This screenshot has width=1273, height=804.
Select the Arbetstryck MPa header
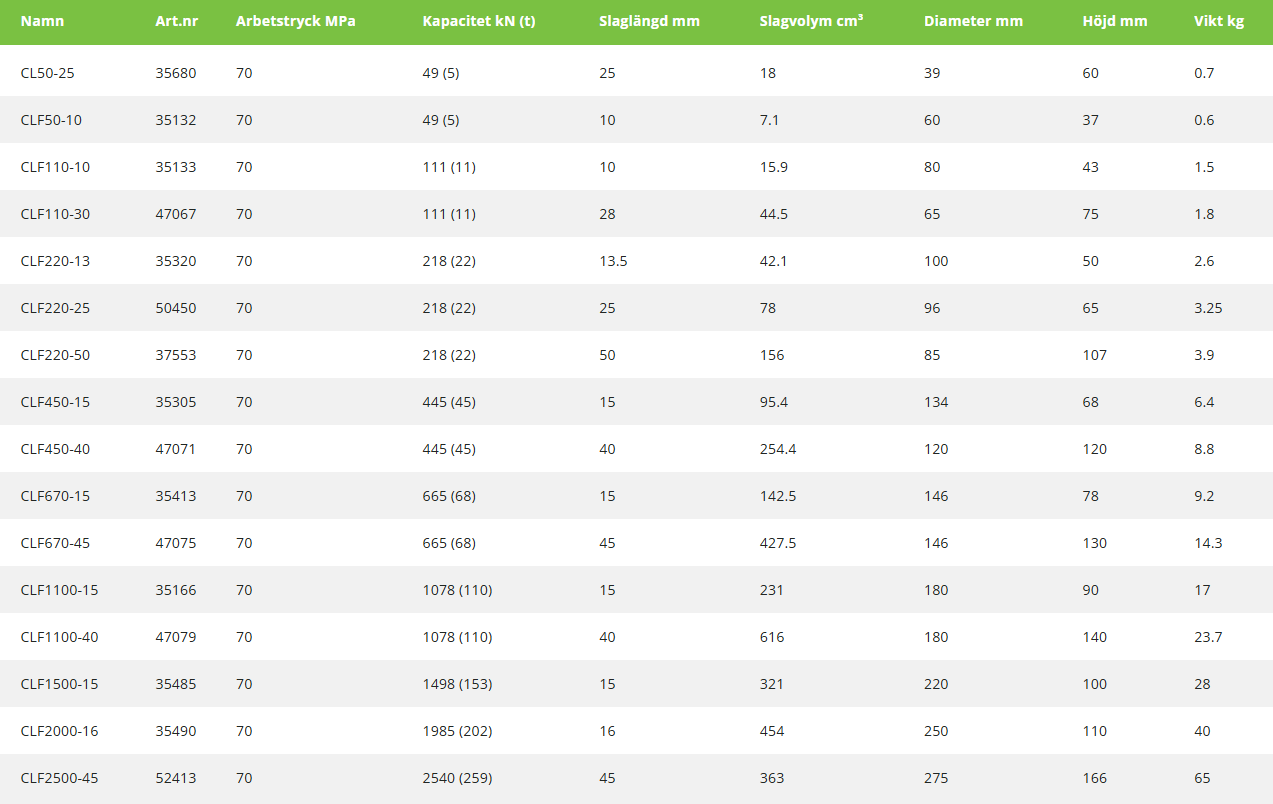(295, 21)
